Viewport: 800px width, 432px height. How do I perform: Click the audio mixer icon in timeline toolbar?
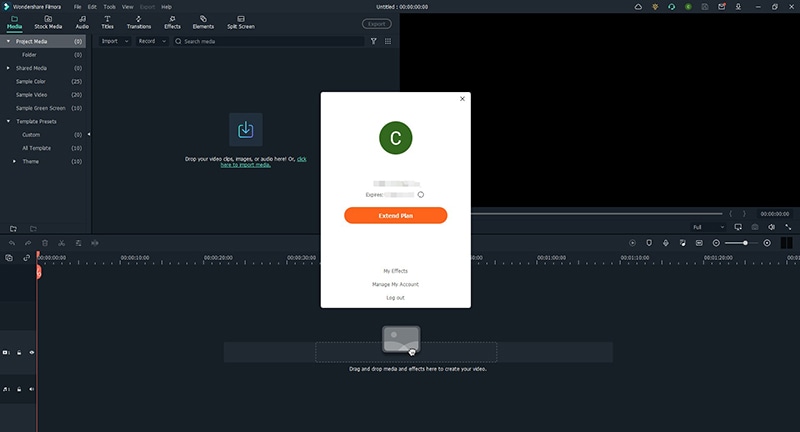click(683, 243)
